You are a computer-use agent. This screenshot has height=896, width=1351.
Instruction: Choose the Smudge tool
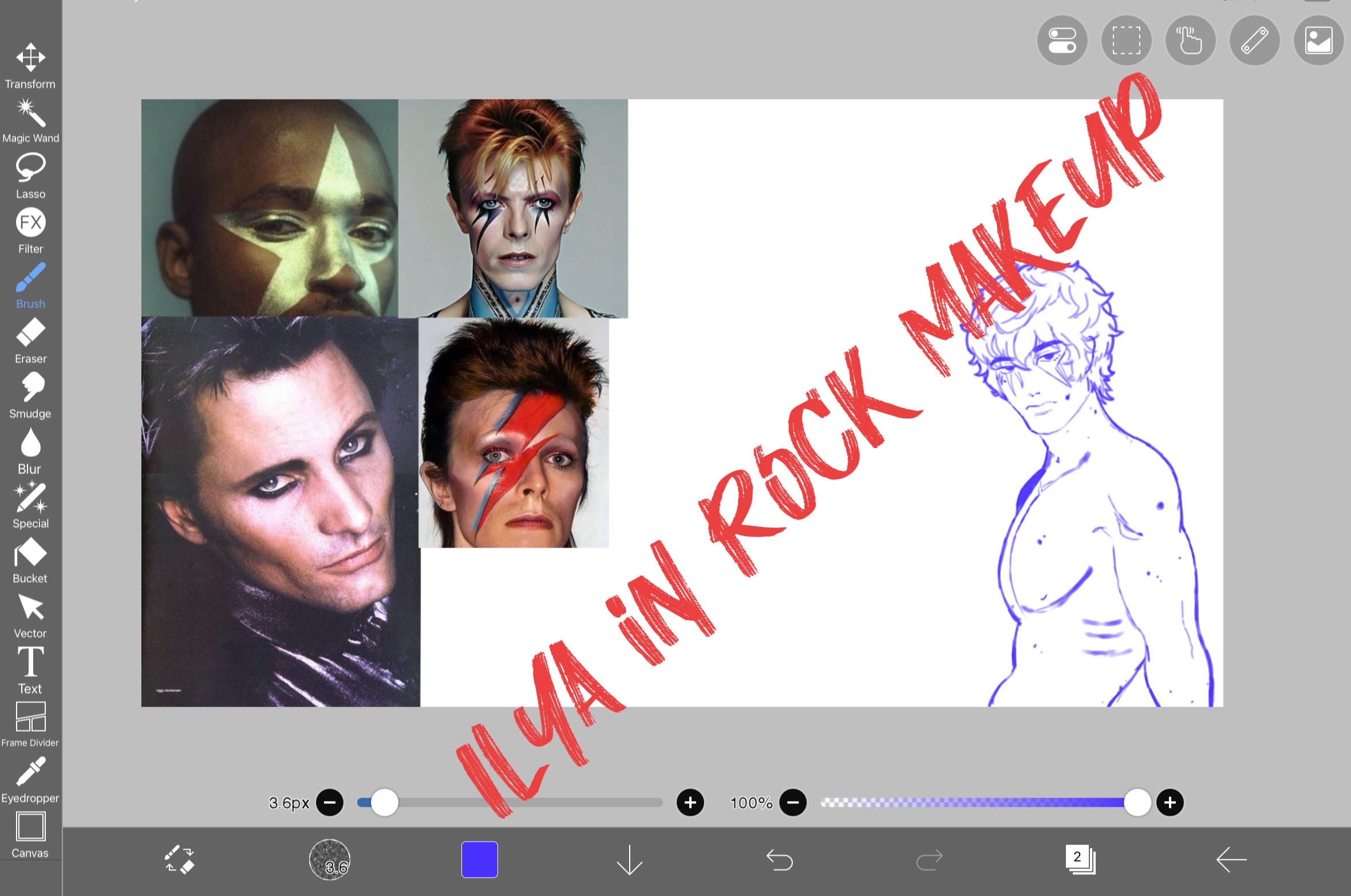coord(30,396)
